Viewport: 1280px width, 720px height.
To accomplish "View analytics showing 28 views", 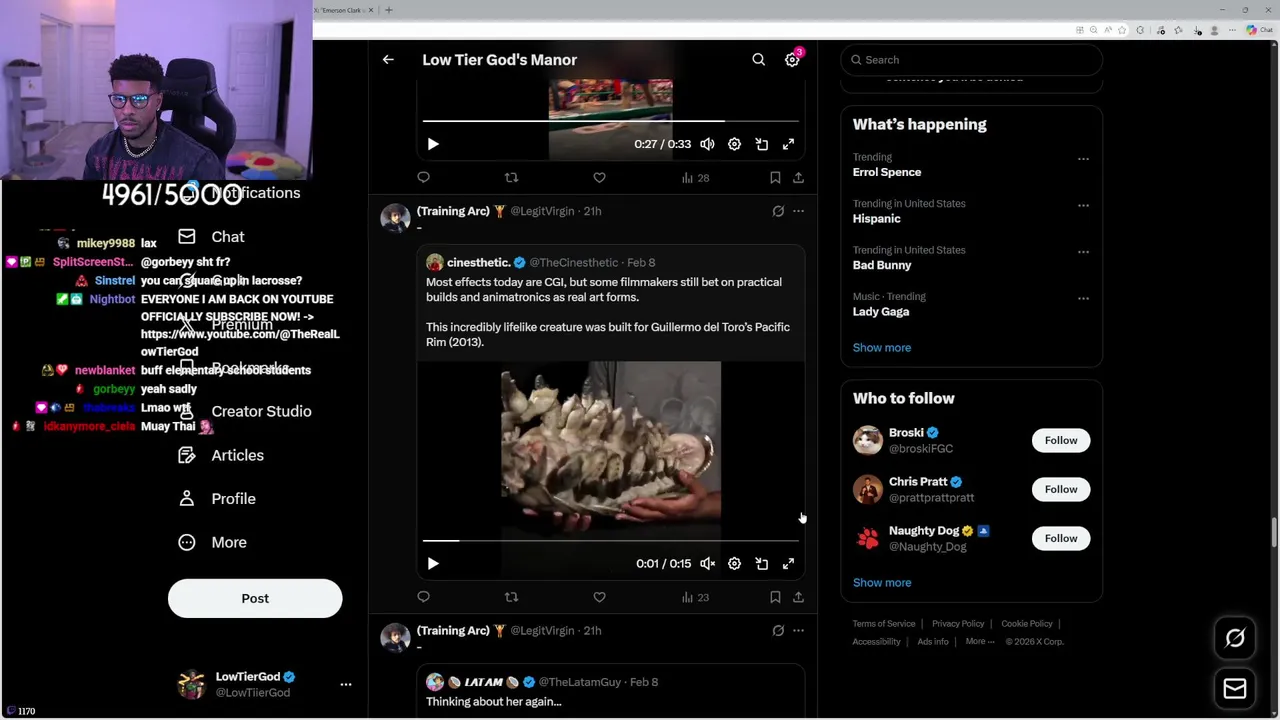I will pyautogui.click(x=695, y=177).
